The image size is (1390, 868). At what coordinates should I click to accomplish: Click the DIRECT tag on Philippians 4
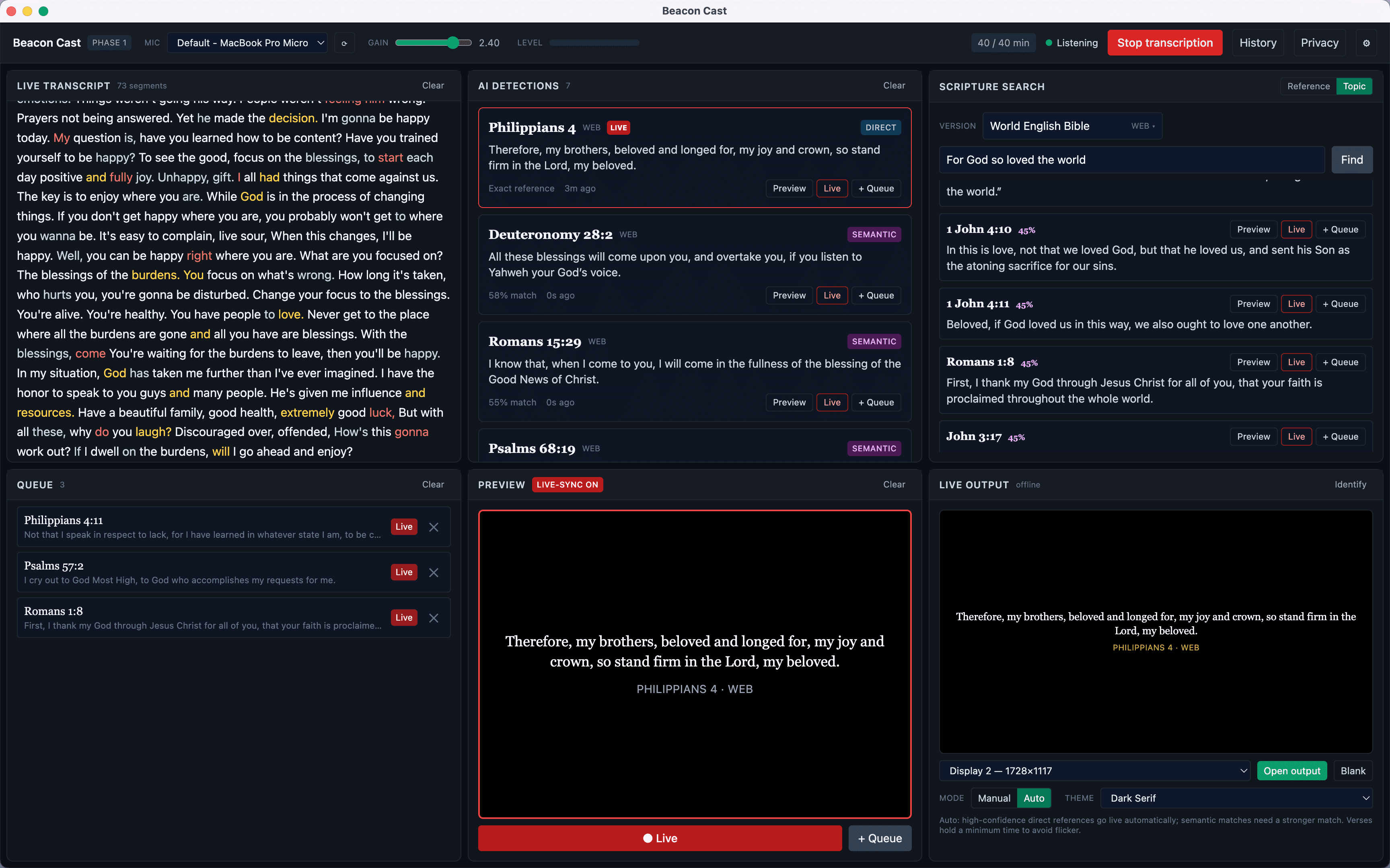pos(880,128)
